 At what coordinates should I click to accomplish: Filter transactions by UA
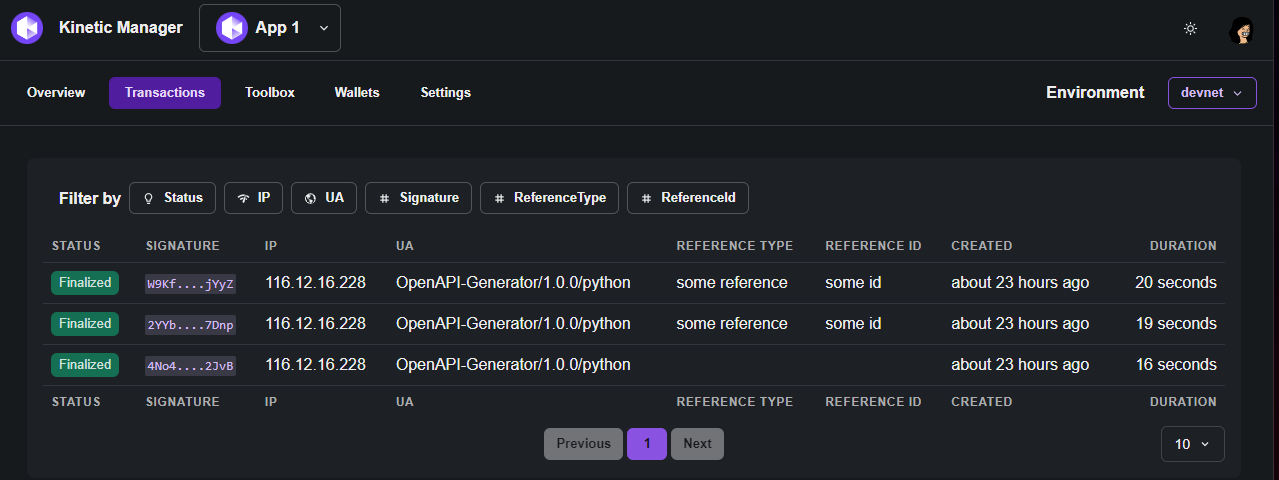324,198
